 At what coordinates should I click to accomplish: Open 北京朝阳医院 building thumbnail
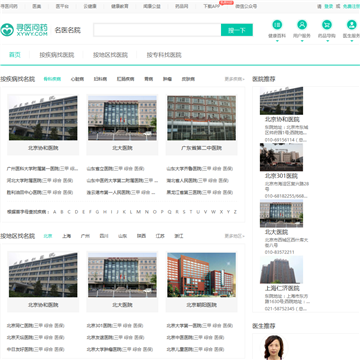[x=202, y=275]
